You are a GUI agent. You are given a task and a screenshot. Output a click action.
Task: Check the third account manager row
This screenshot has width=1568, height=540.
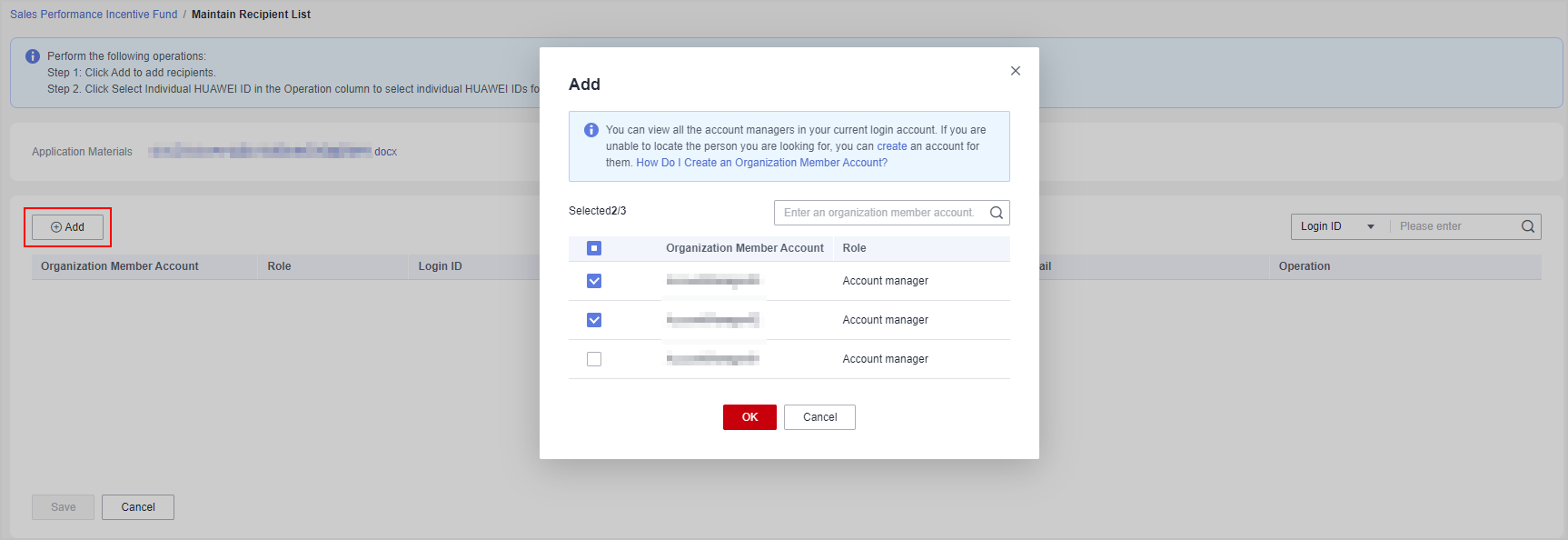click(594, 359)
